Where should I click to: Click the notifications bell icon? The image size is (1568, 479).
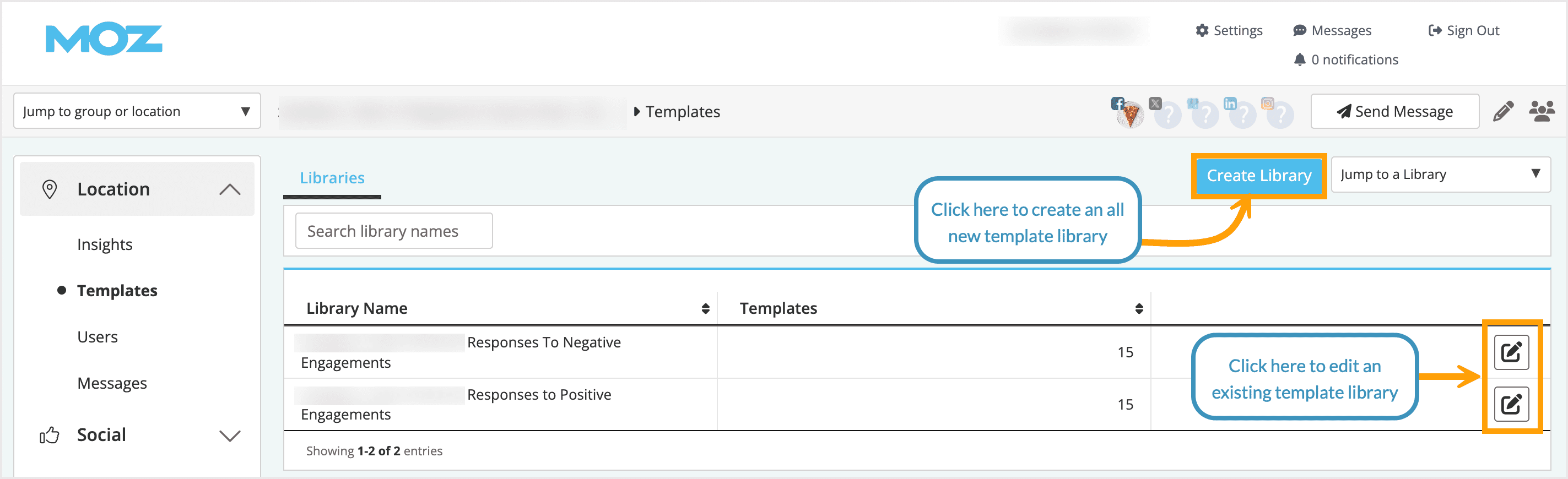pos(1300,59)
